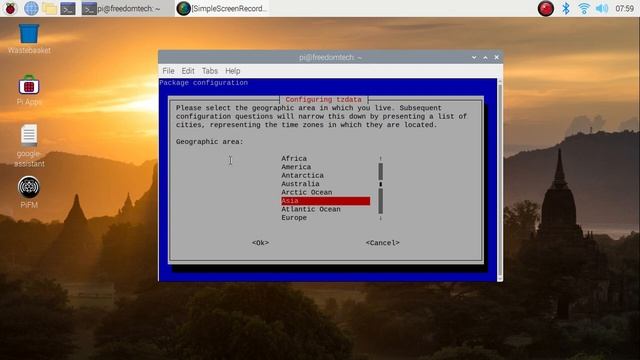The height and width of the screenshot is (360, 640).
Task: Open the Wi-Fi network menu
Action: coord(584,8)
